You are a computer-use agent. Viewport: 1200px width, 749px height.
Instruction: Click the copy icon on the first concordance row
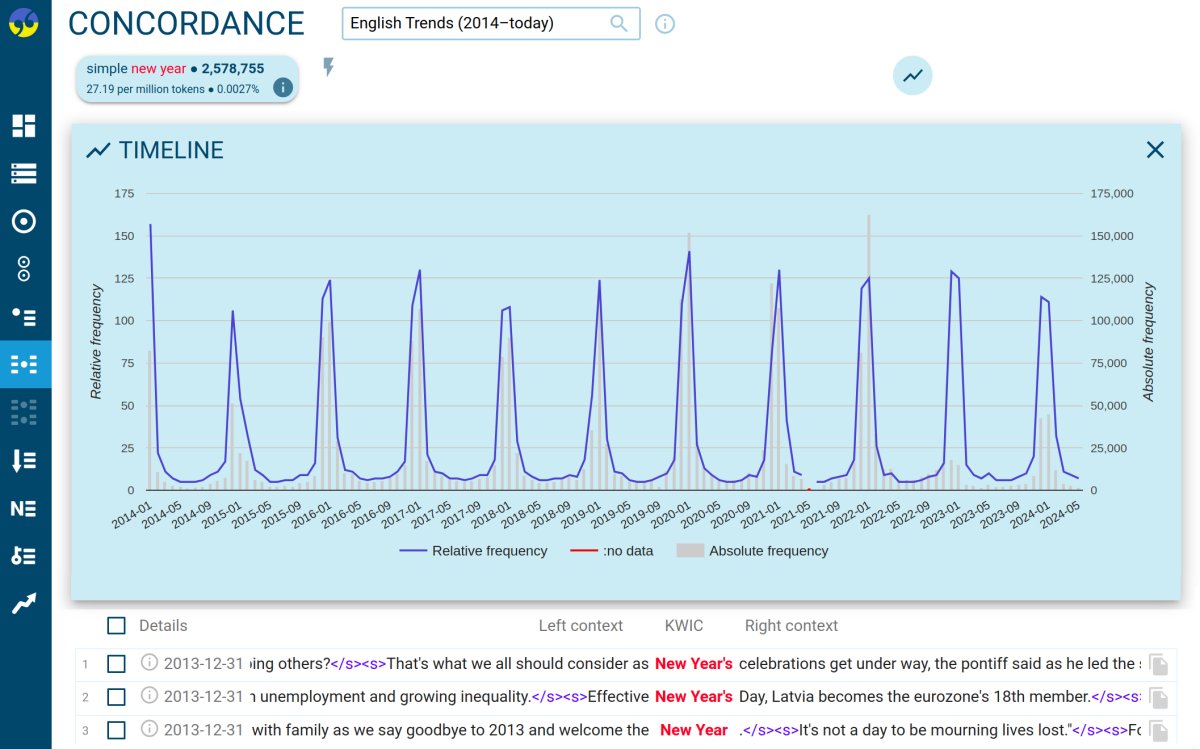point(1159,663)
